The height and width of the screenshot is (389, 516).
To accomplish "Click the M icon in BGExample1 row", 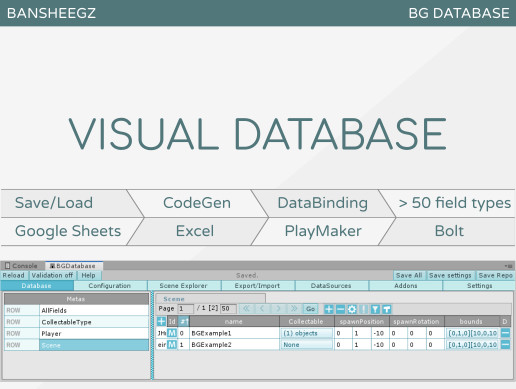I will click(x=172, y=333).
